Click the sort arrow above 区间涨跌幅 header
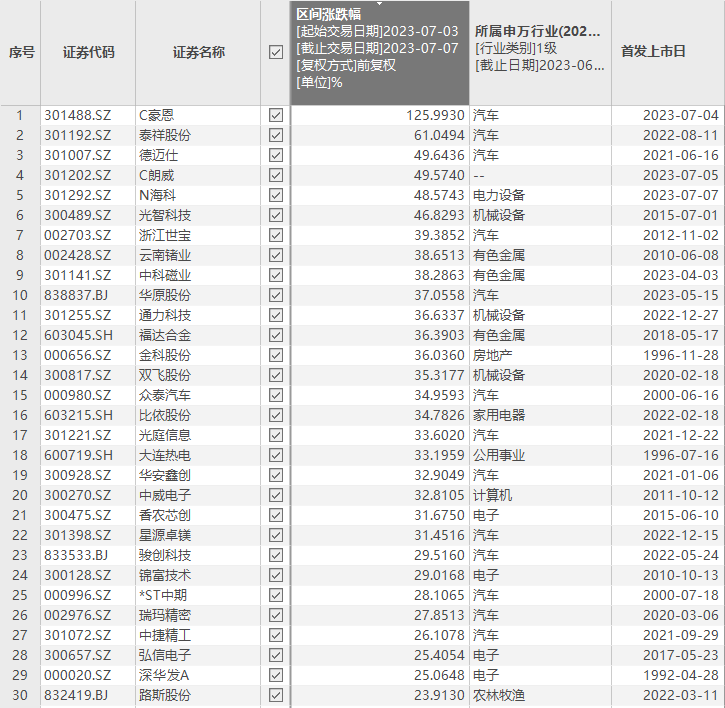Screen dimensions: 725x708 pos(379,4)
